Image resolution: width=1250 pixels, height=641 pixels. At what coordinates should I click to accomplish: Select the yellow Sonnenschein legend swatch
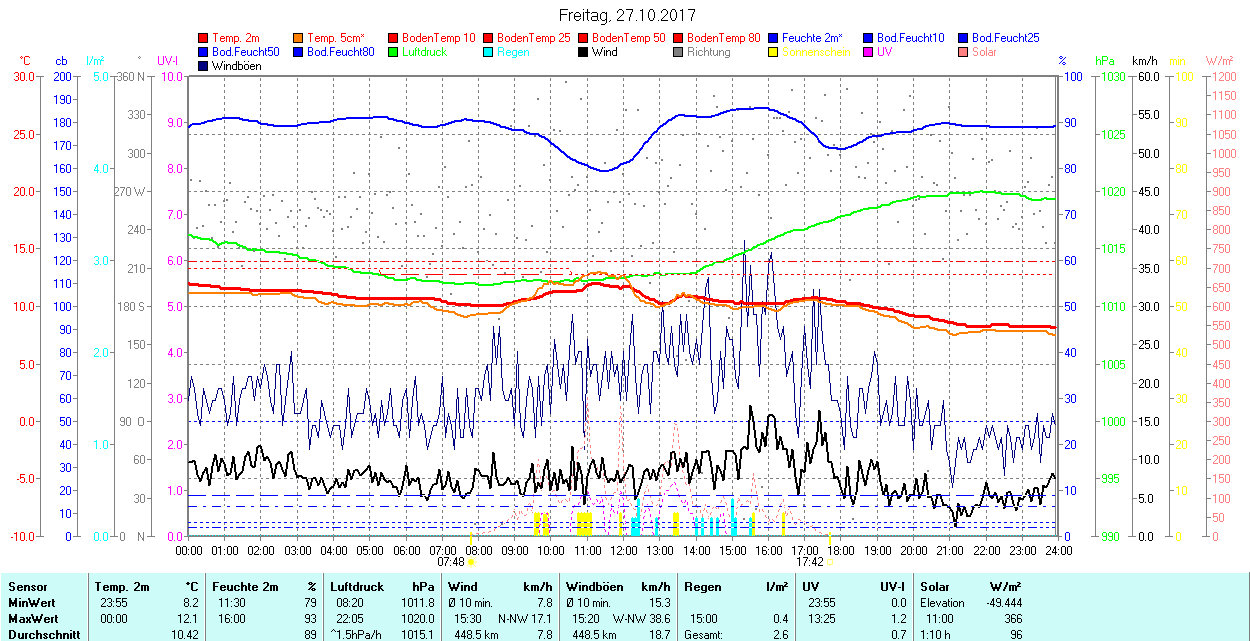[774, 52]
